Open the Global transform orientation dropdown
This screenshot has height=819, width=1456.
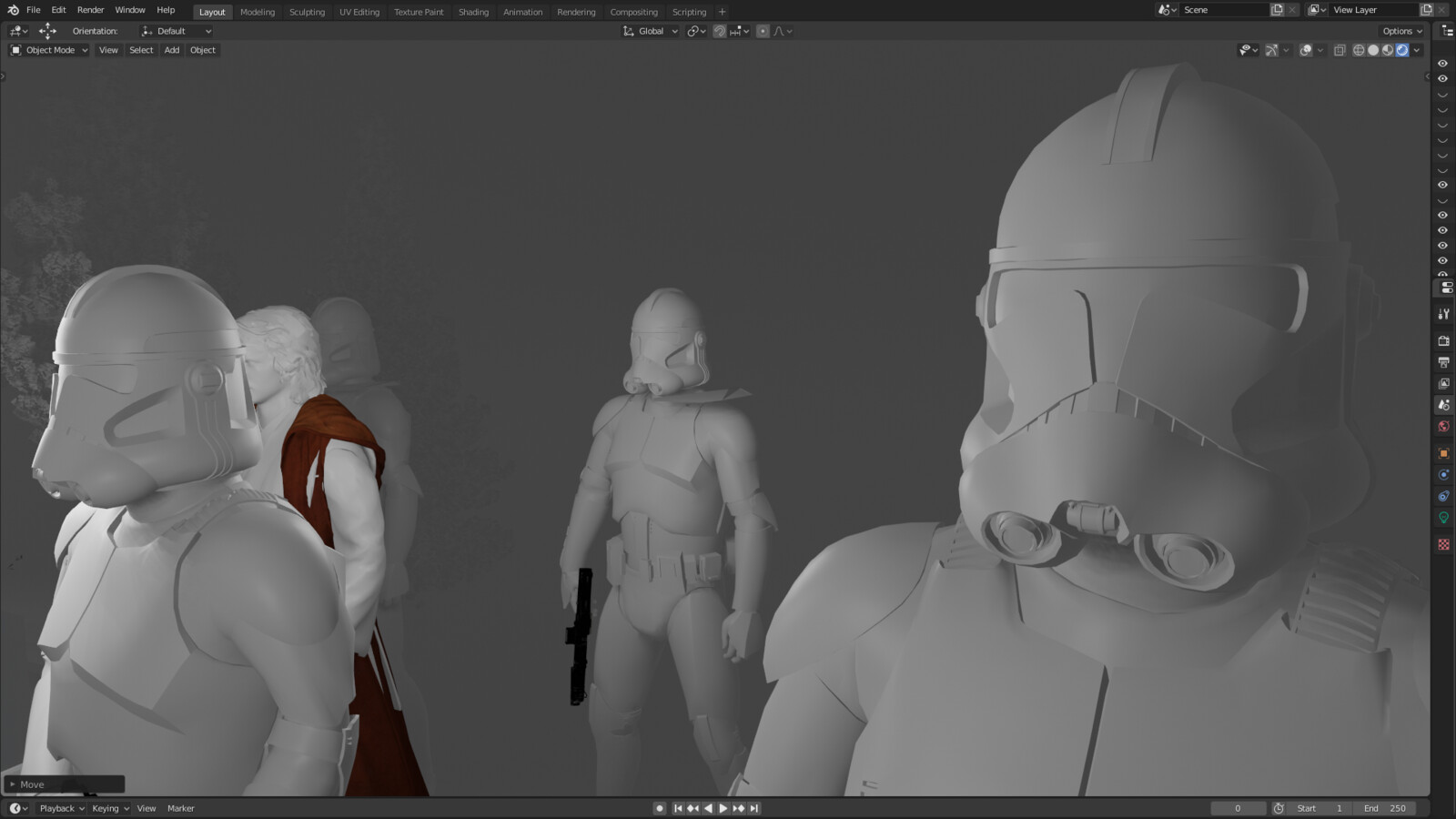click(x=650, y=31)
